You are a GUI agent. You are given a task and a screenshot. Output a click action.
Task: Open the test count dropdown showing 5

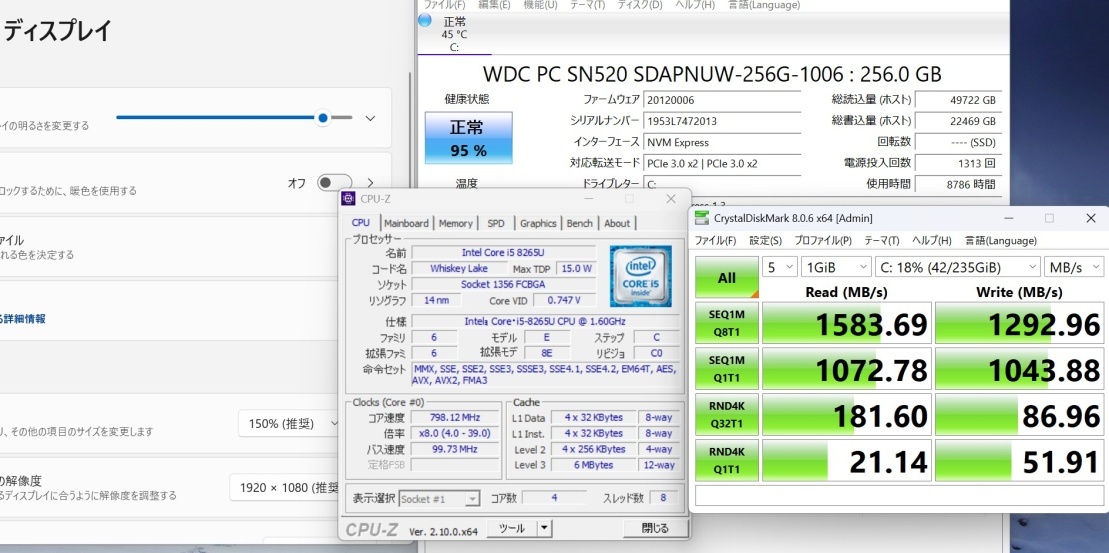point(779,267)
